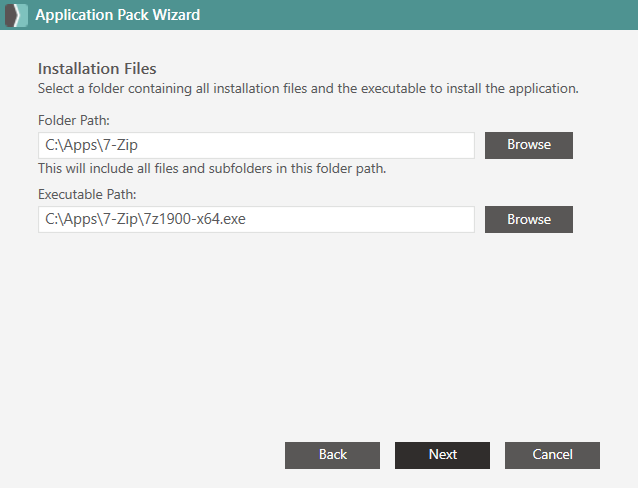Viewport: 638px width, 488px height.
Task: Click the empty teal title bar area
Action: pyautogui.click(x=419, y=15)
